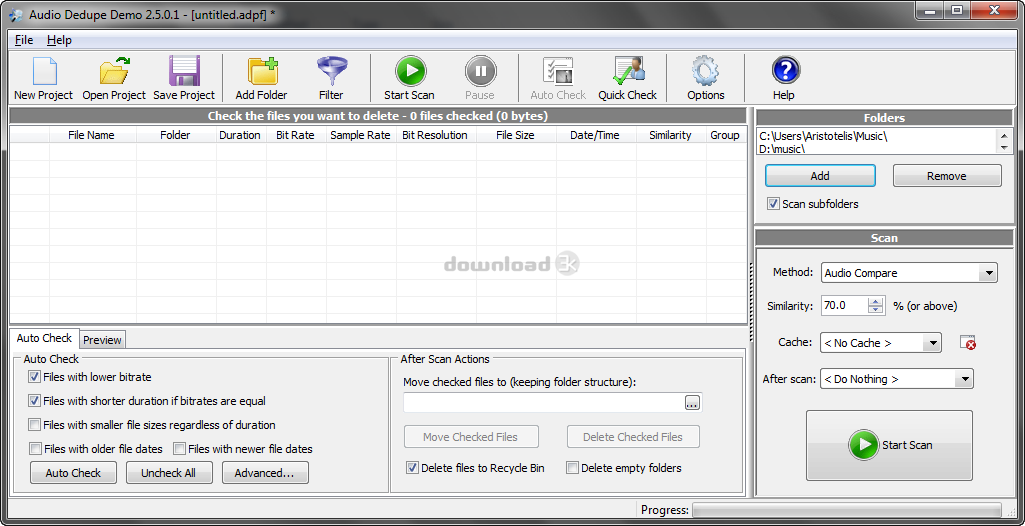Click the Add button under Folders
The image size is (1025, 526).
820,176
